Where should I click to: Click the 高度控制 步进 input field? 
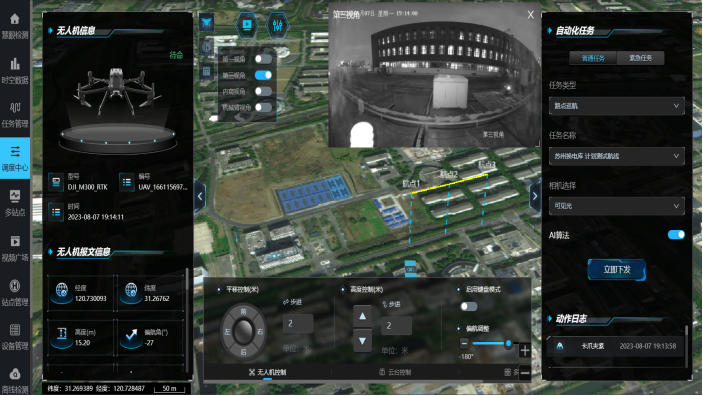[x=396, y=326]
